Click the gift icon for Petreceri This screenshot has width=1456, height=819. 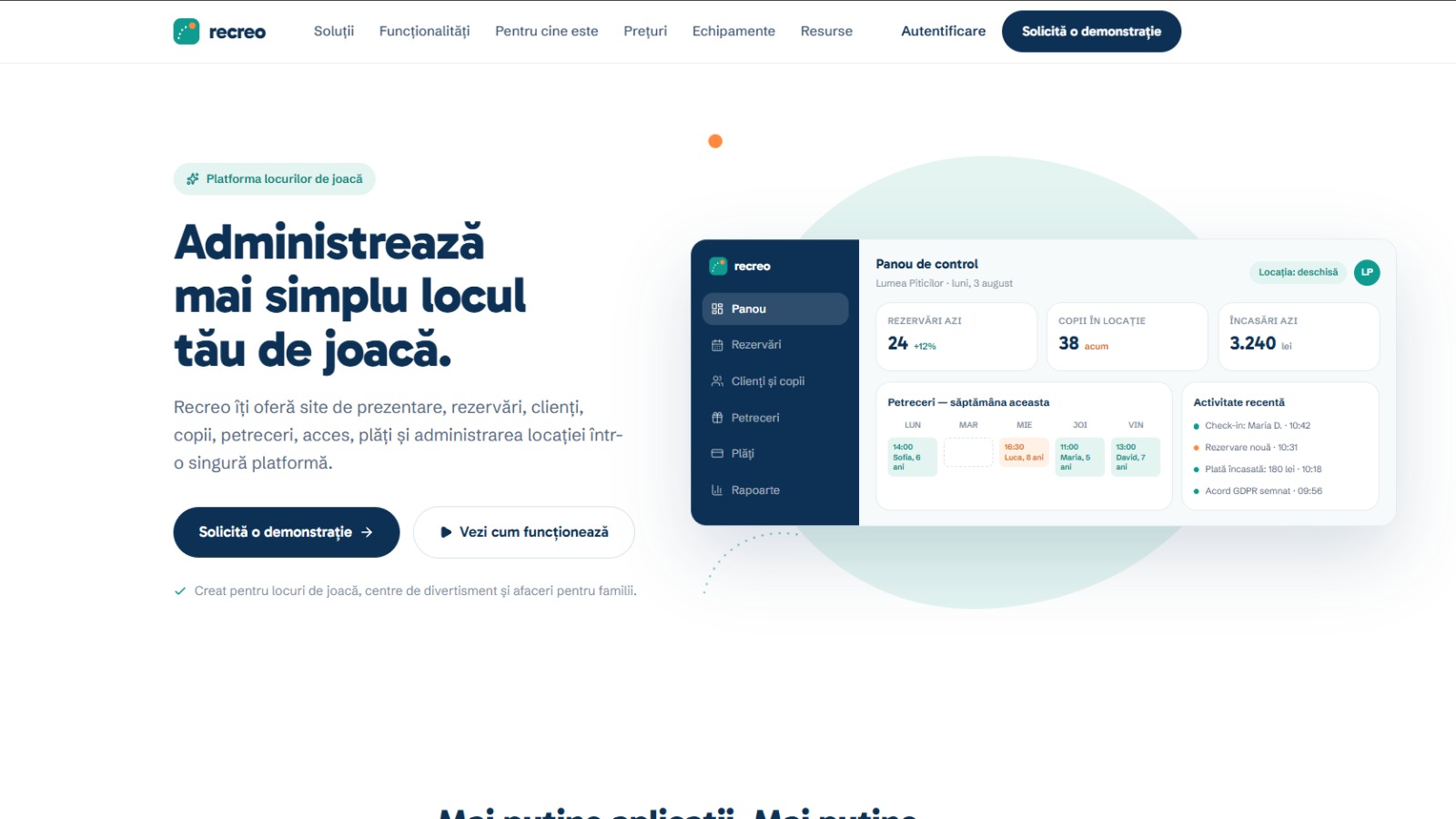click(x=717, y=418)
